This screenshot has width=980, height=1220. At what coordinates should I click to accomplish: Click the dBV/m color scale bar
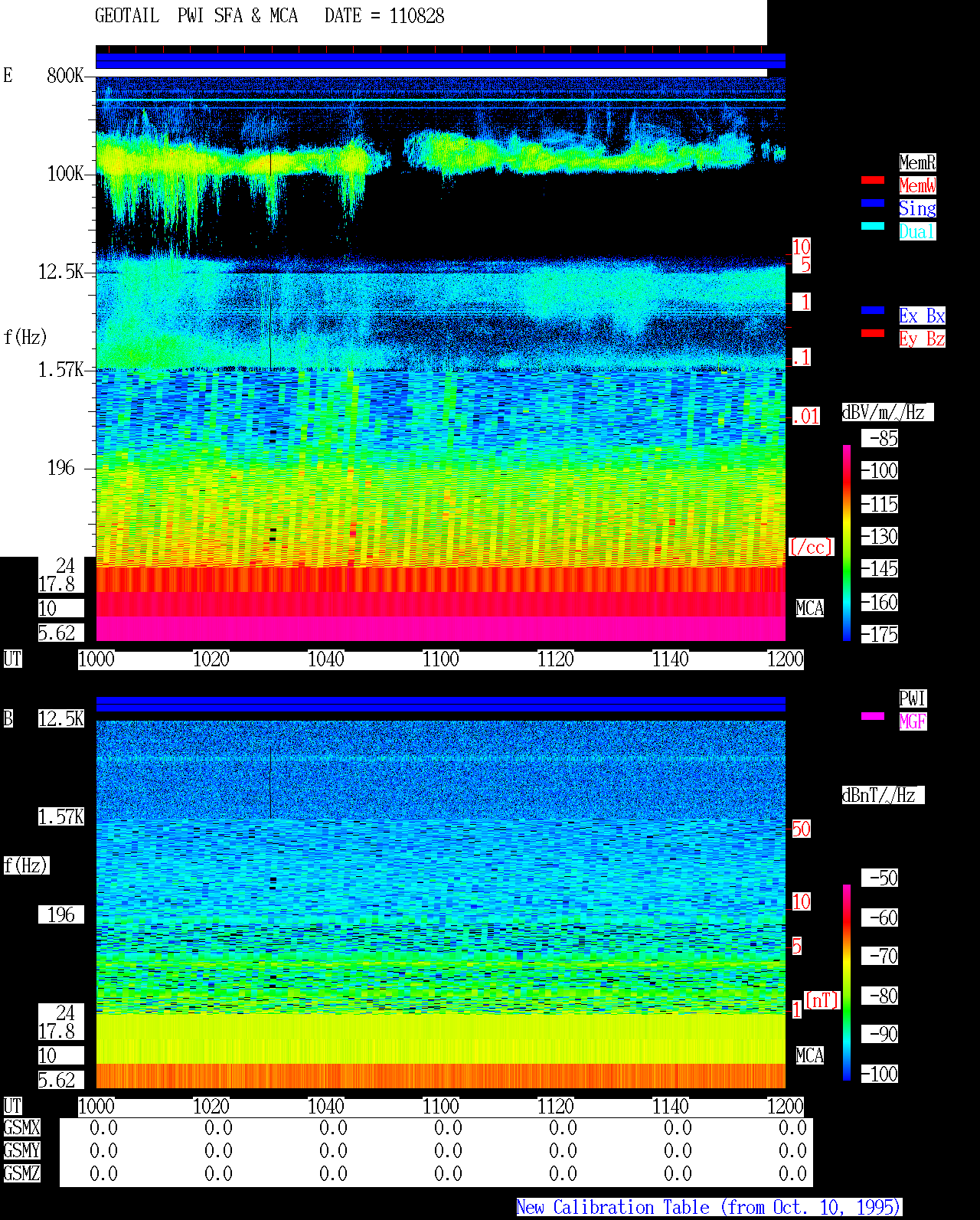point(847,542)
